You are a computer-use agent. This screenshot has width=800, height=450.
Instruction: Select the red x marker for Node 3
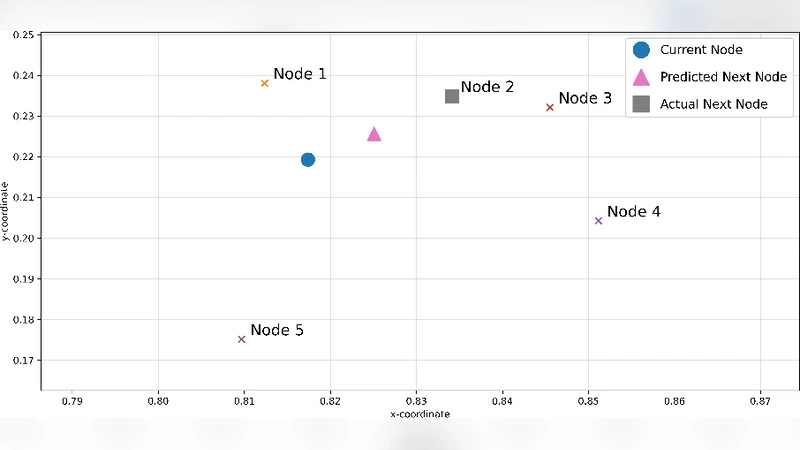(550, 107)
